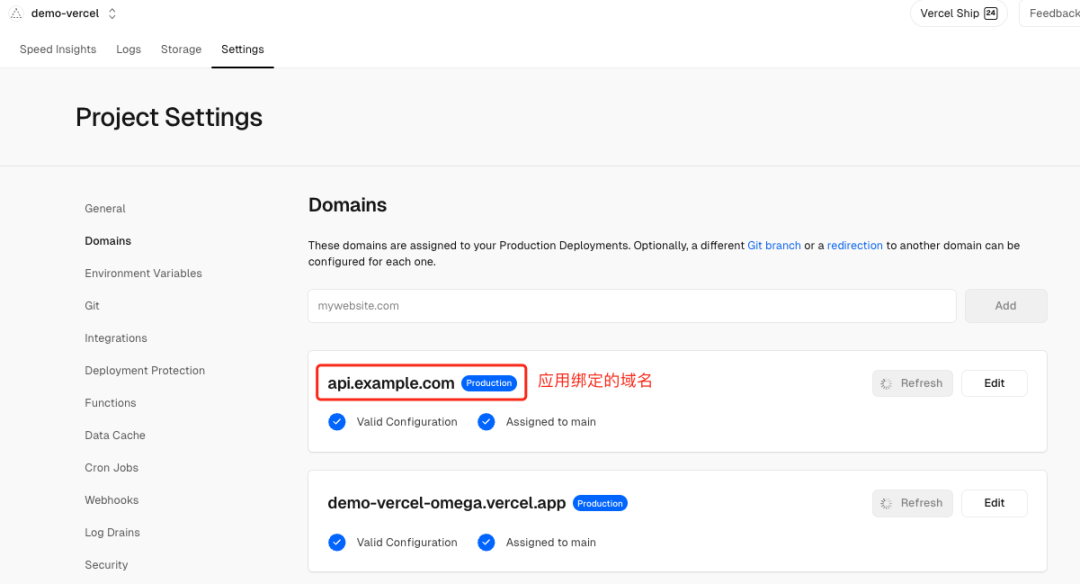Open the Storage tab

click(x=181, y=49)
